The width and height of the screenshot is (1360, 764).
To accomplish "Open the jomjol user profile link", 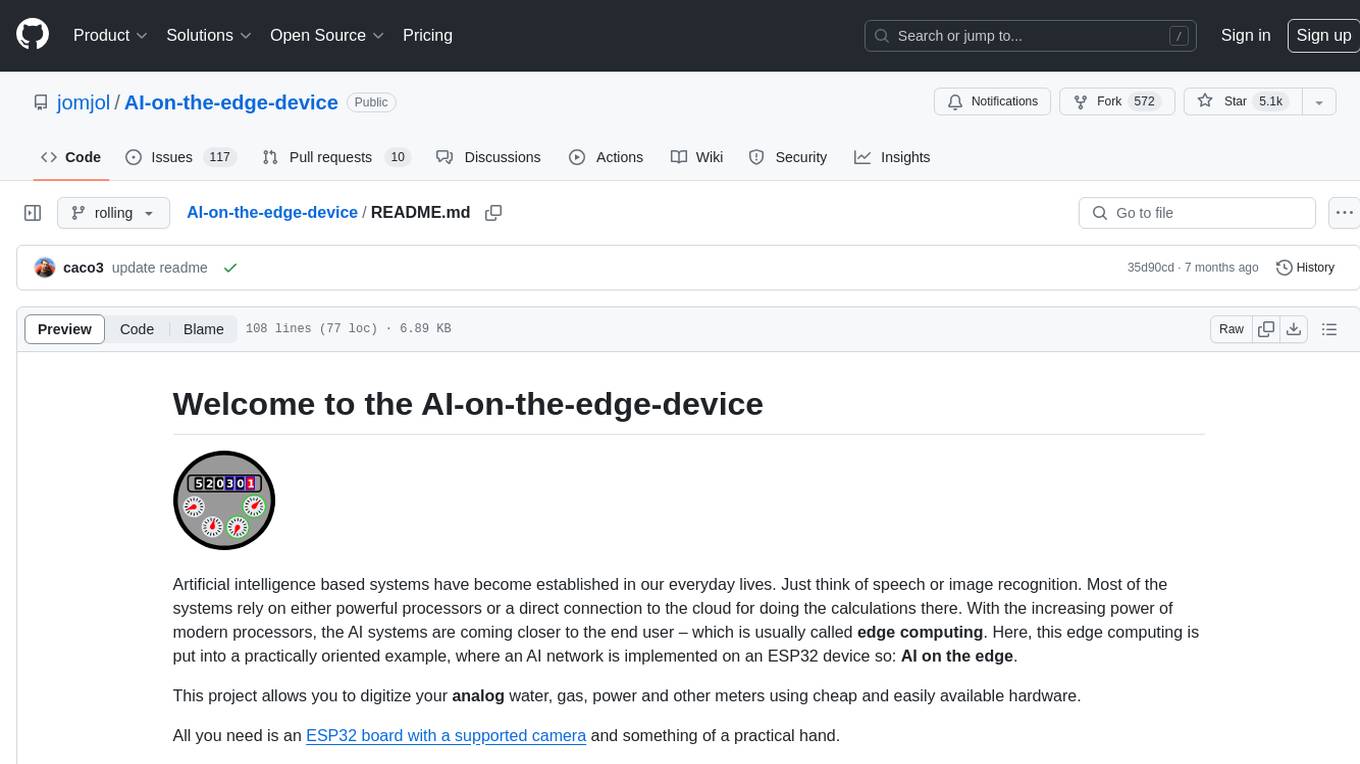I will [84, 102].
